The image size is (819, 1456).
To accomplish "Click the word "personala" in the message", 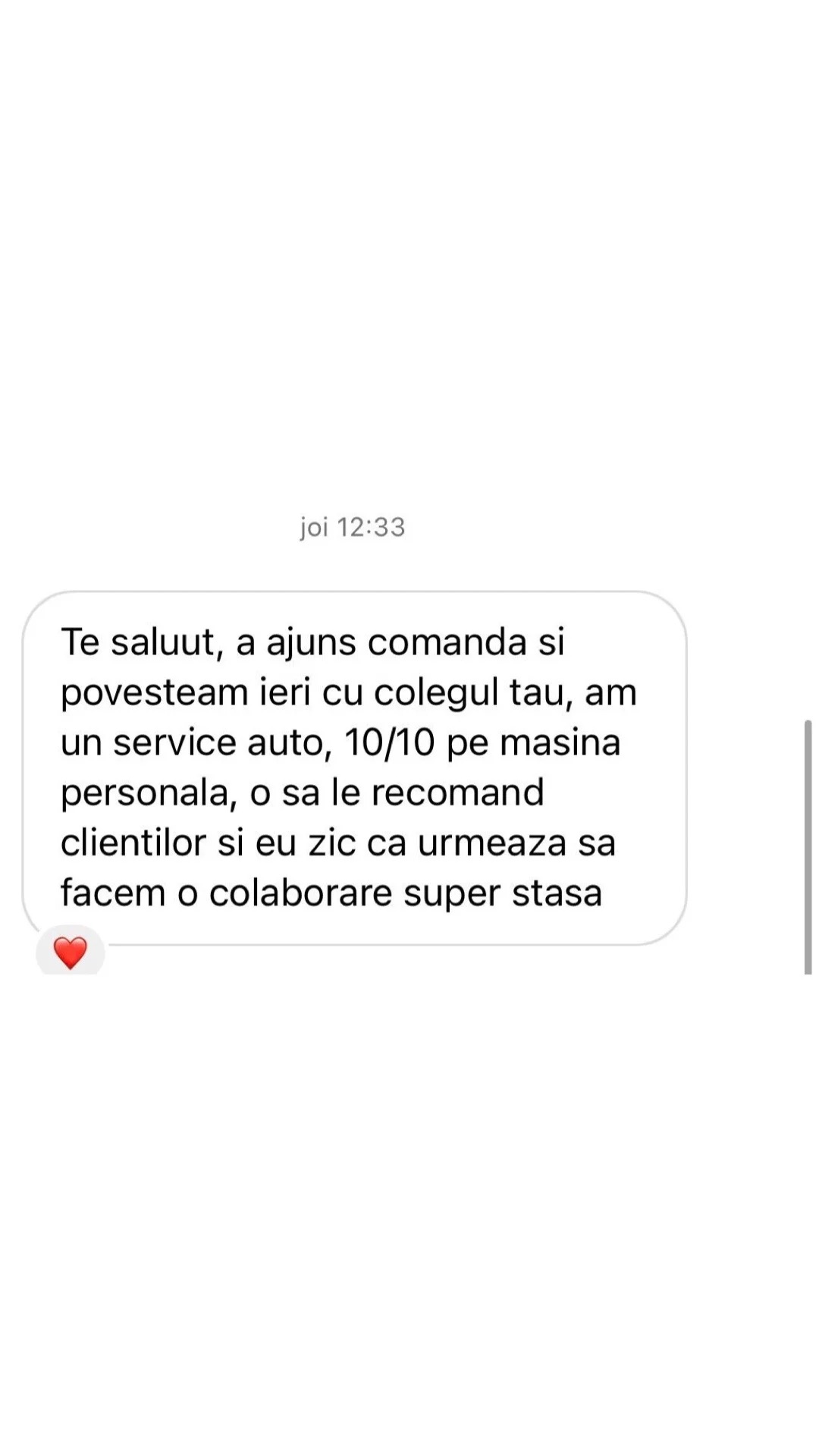I will pos(145,794).
